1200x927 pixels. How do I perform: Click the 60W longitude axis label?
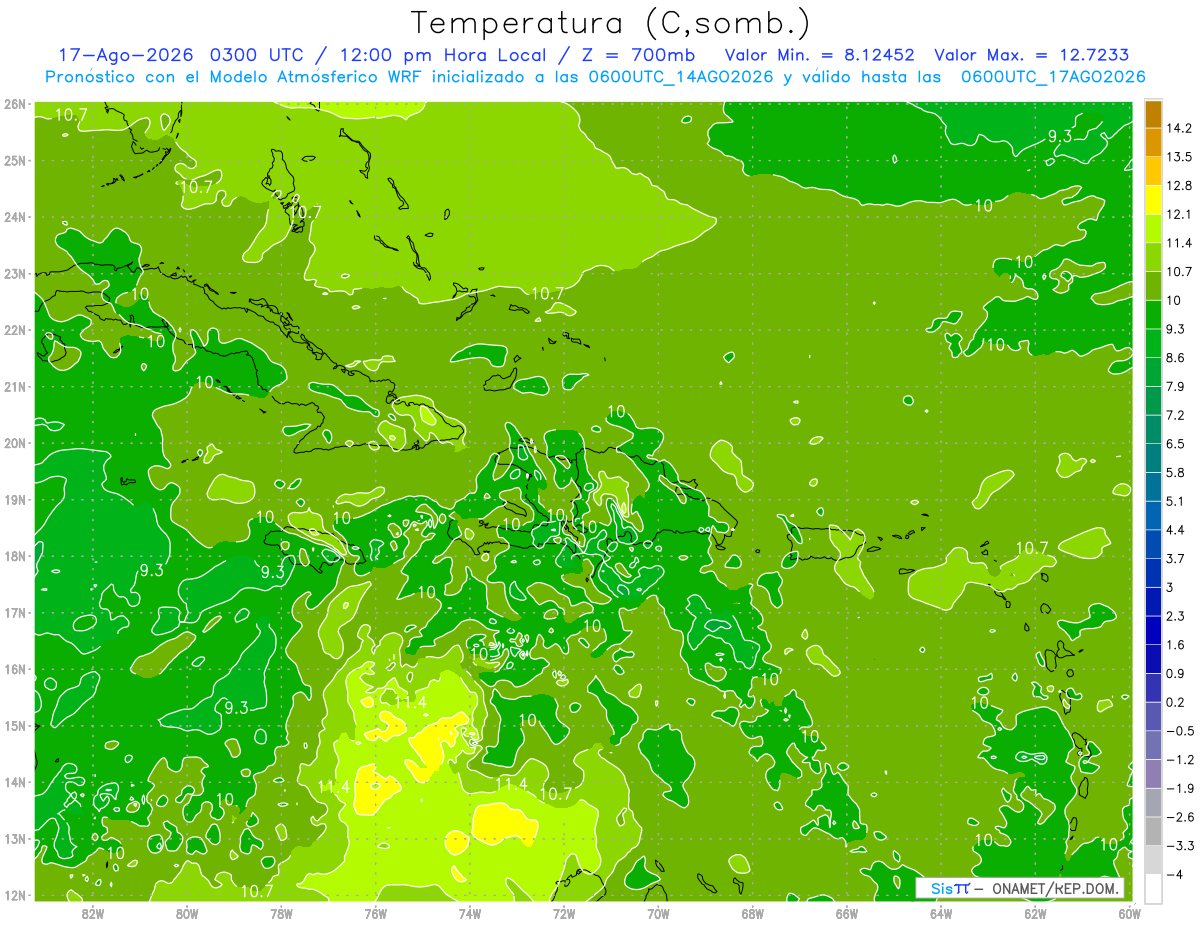(x=1129, y=913)
